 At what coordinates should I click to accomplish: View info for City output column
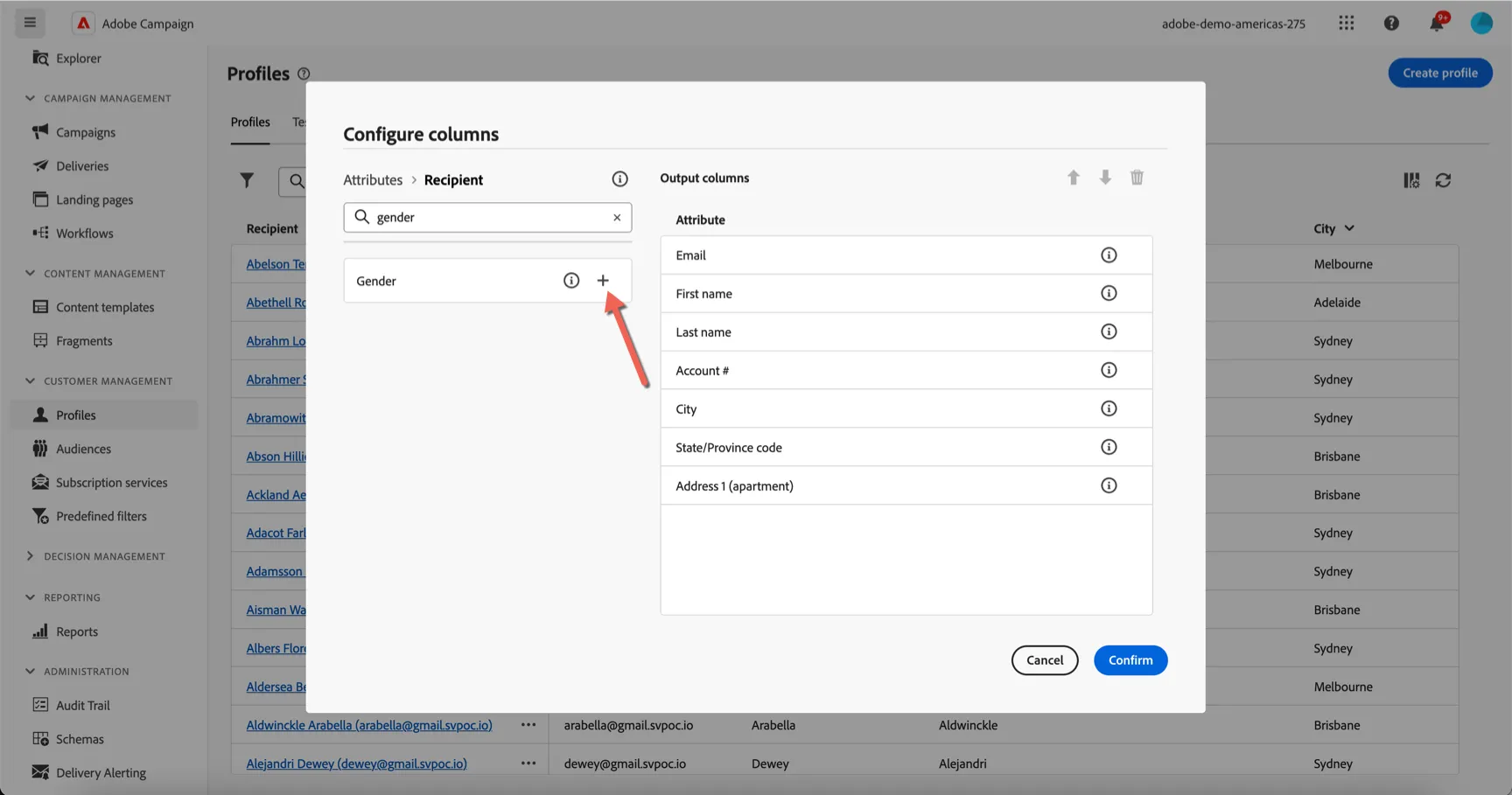point(1109,409)
